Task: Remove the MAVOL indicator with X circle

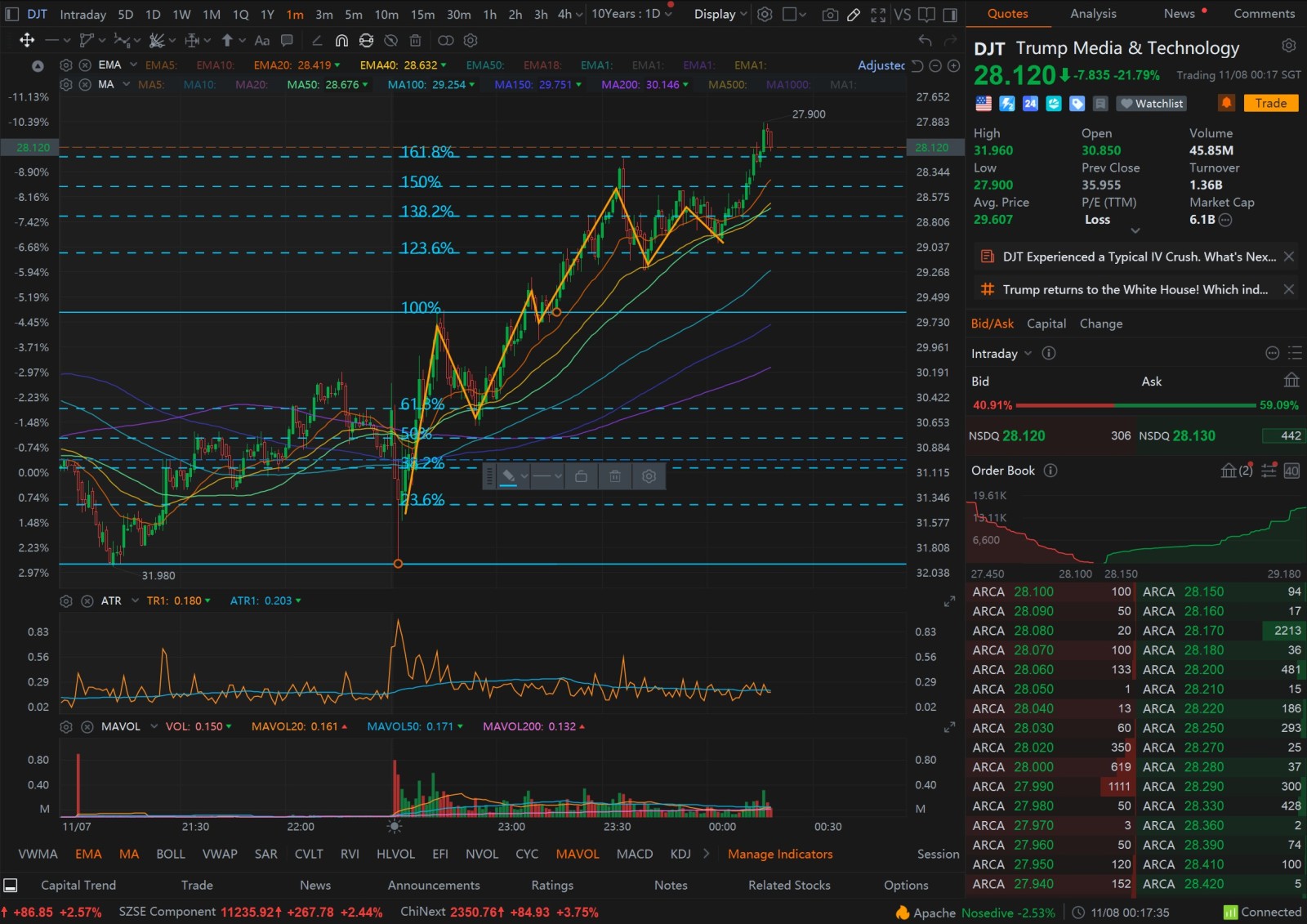Action: pos(87,726)
